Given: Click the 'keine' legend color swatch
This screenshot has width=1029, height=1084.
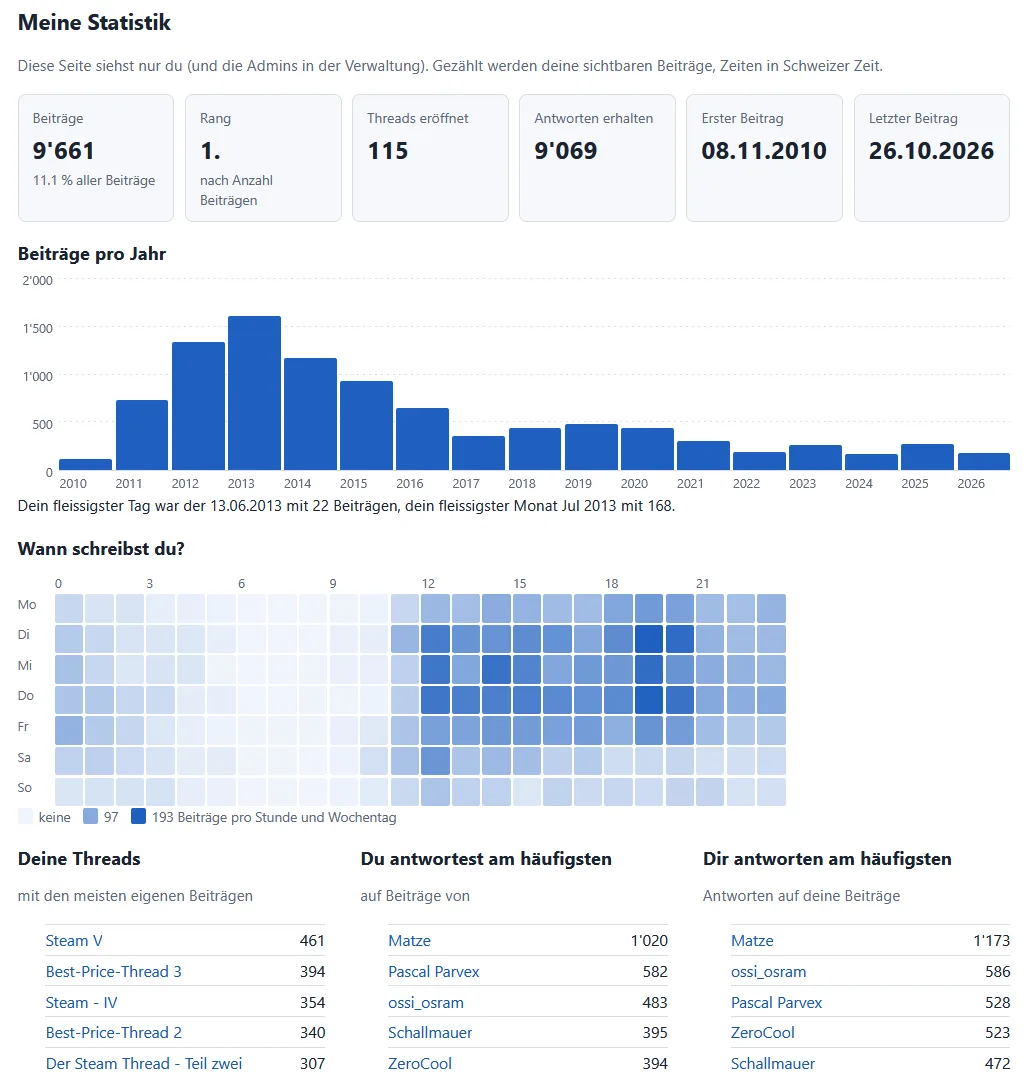Looking at the screenshot, I should (26, 816).
